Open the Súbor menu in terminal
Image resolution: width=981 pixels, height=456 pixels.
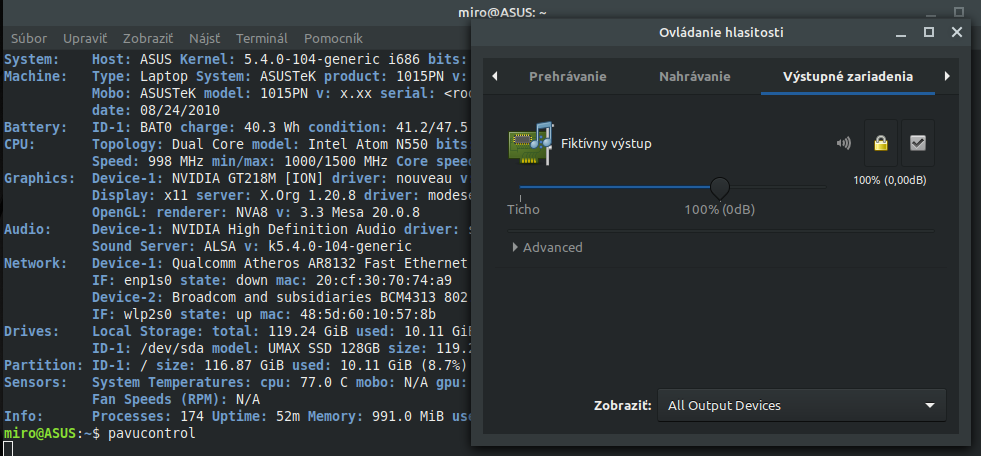point(30,37)
